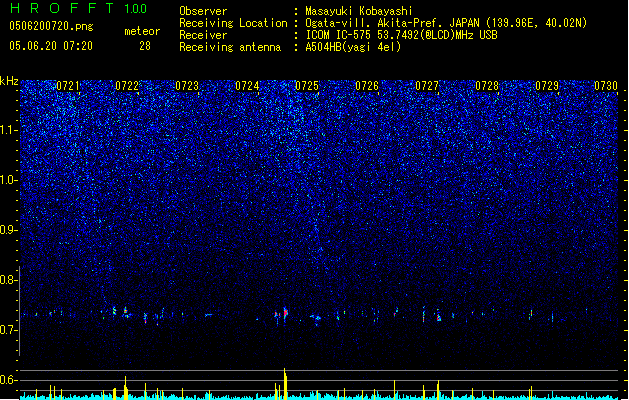Click the kHz axis unit label
Viewport: 629px width, 400px height.
point(9,81)
